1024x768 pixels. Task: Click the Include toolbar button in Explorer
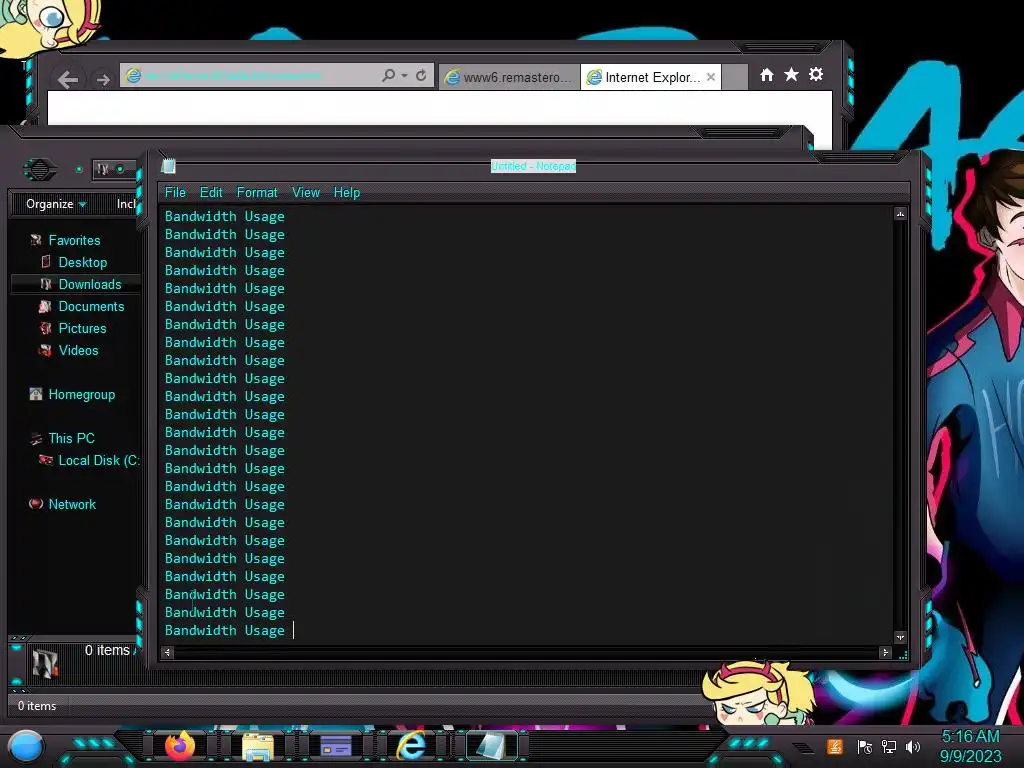coord(126,204)
